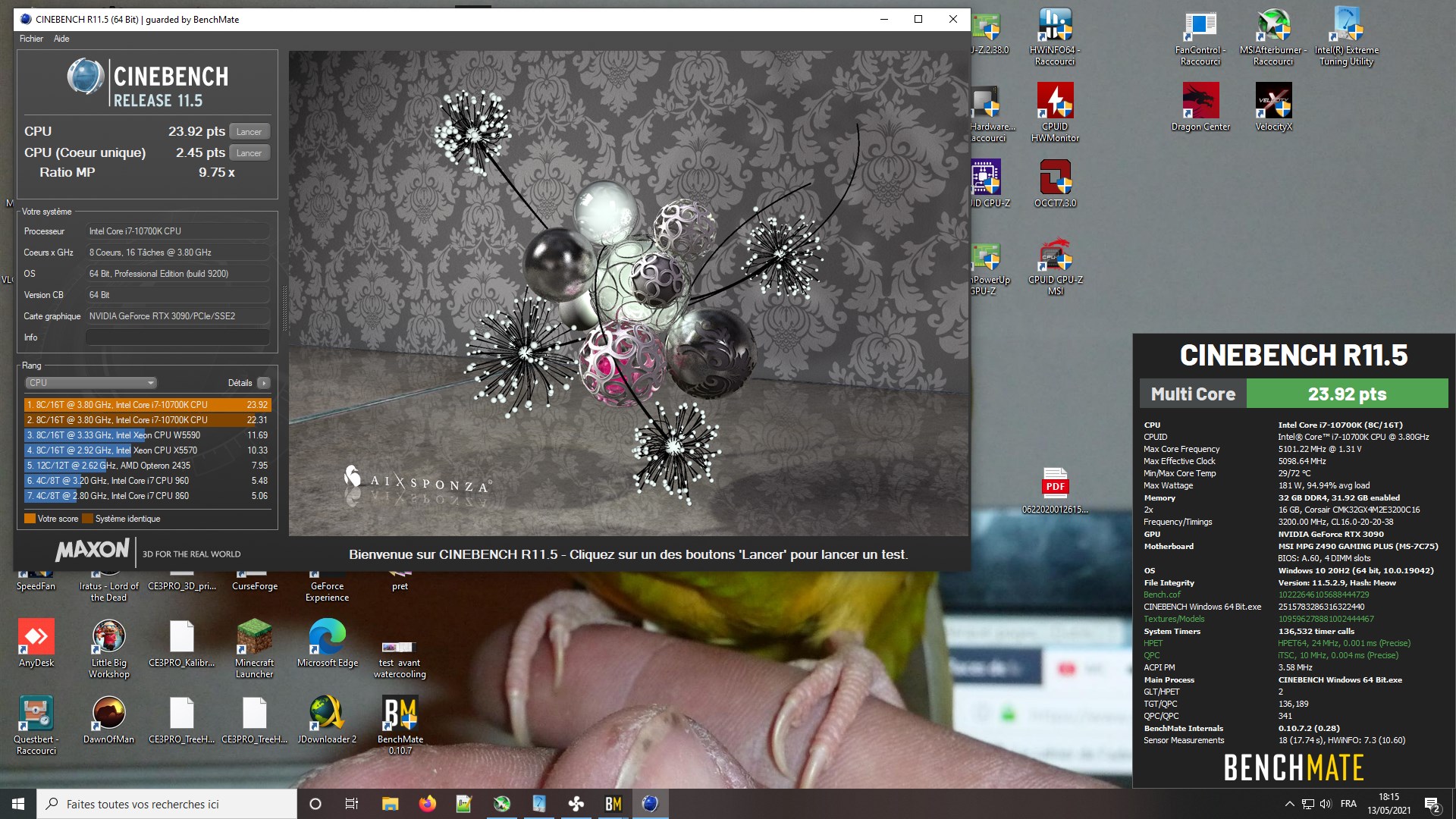Open VelocityX desktop icon
Screen dimensions: 1456x819
[x=1273, y=107]
